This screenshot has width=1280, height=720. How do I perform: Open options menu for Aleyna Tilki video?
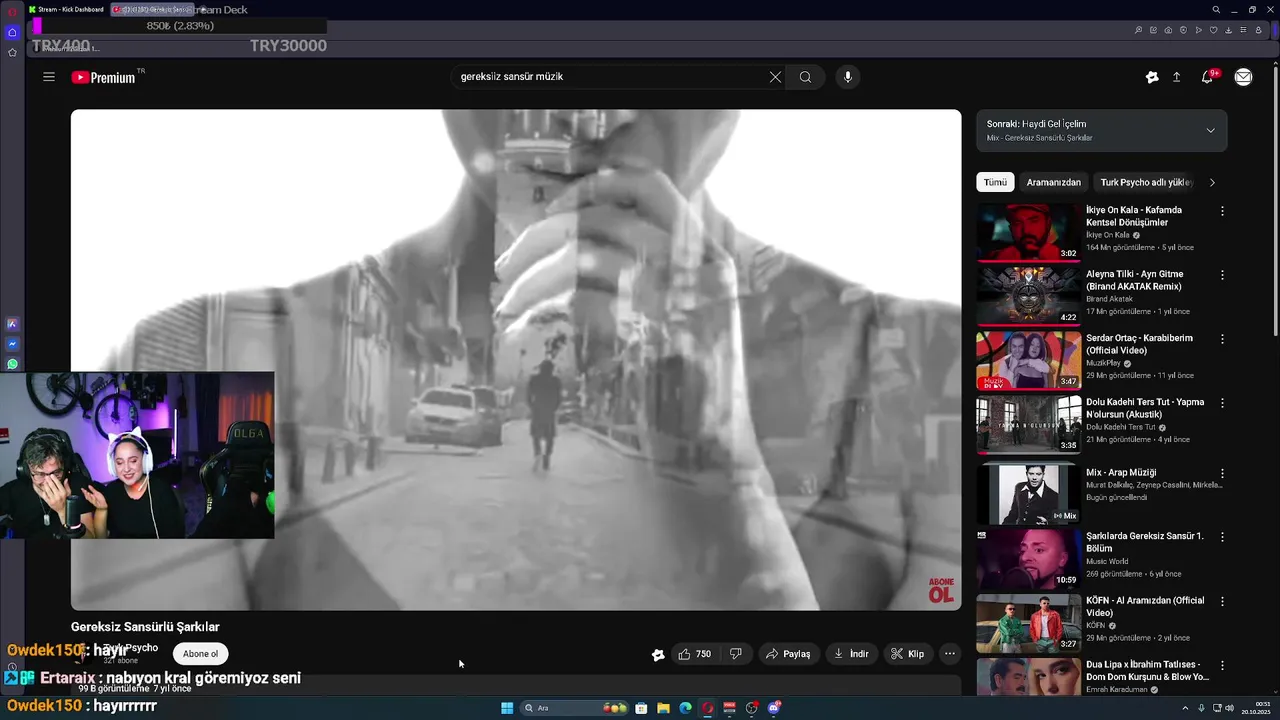[1222, 275]
